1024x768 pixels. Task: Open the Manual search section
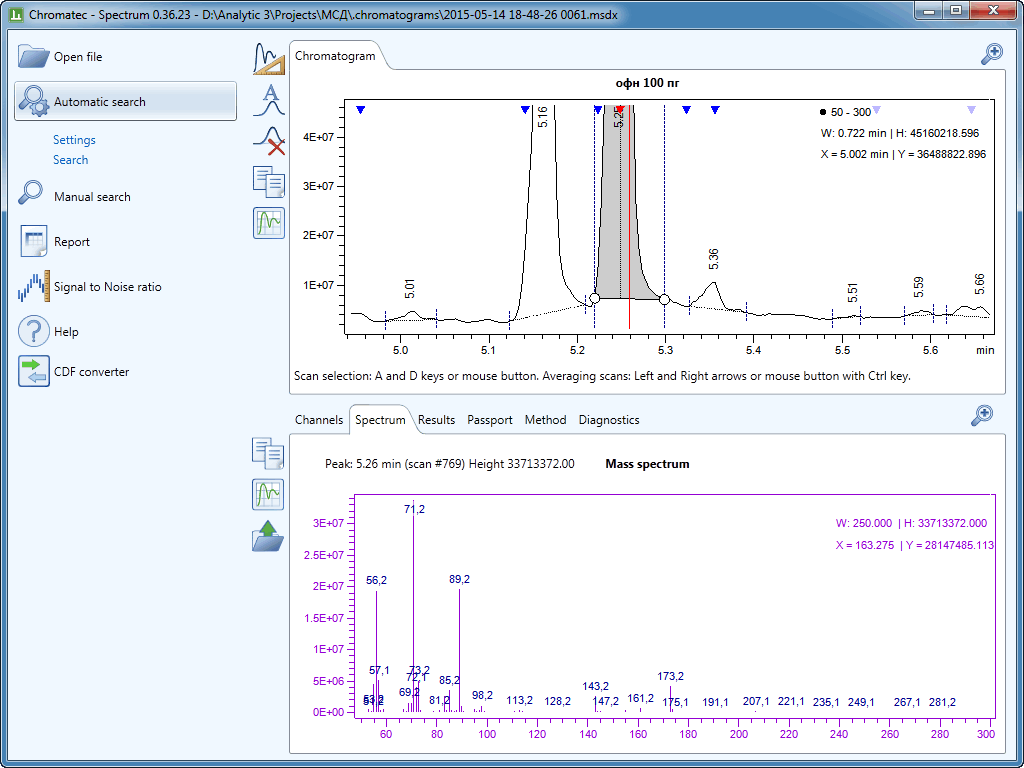coord(92,197)
